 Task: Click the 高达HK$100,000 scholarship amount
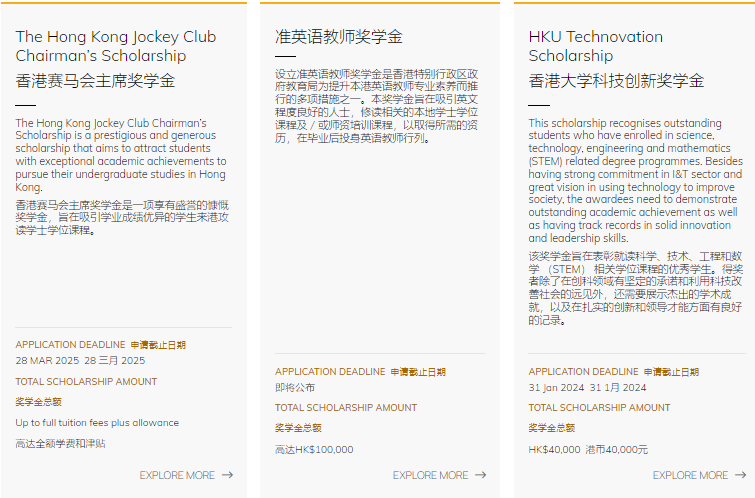[x=314, y=450]
